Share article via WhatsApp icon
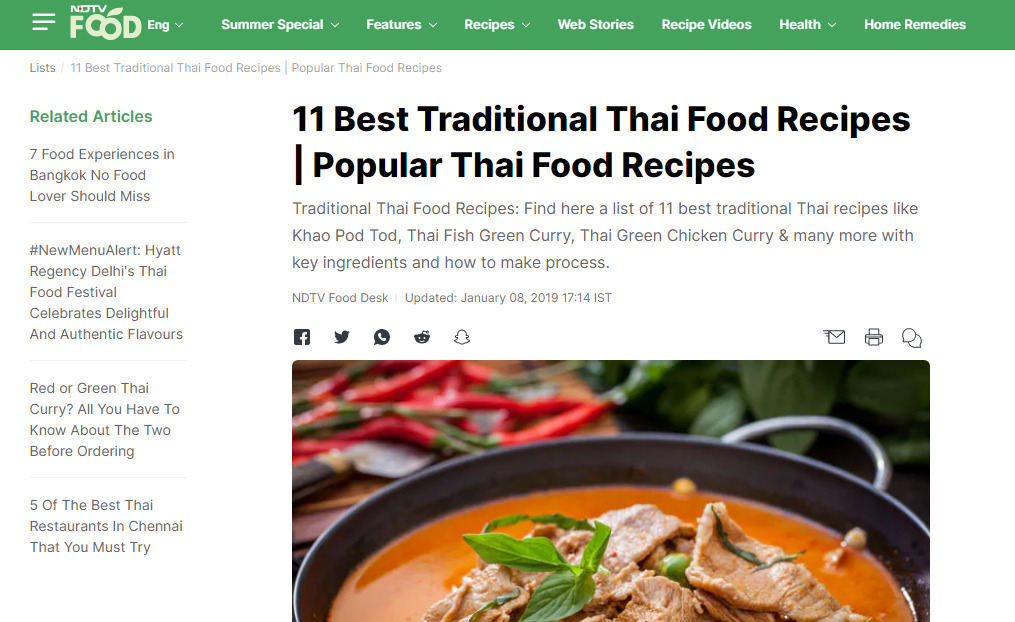 coord(382,337)
